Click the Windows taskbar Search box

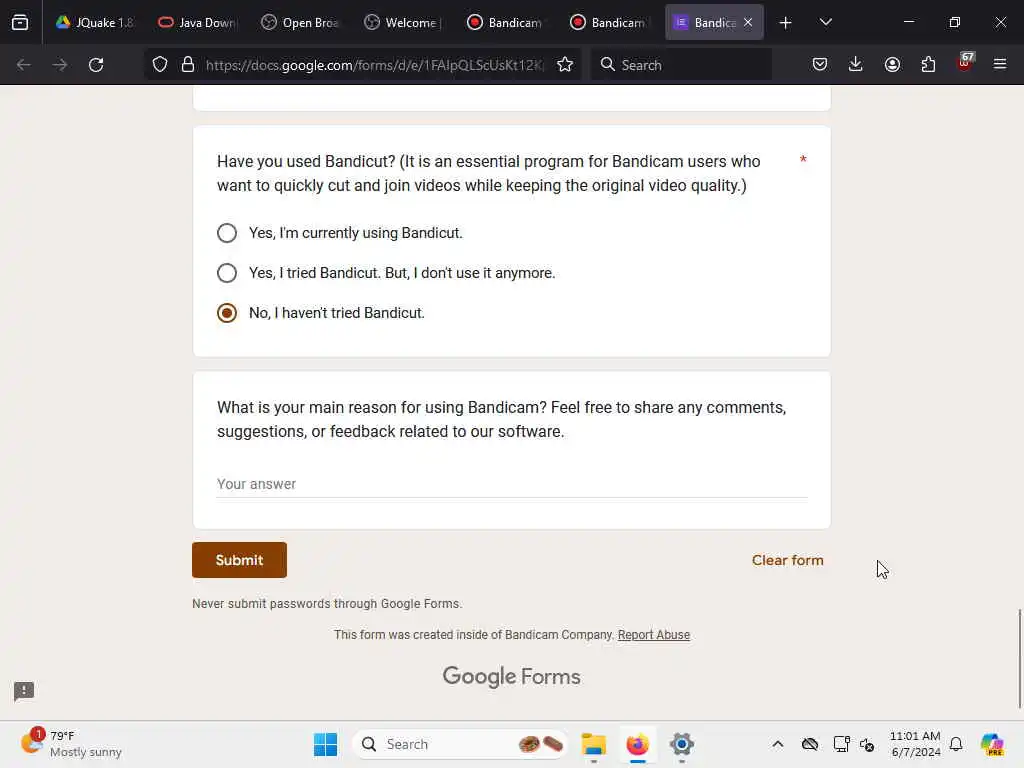(460, 744)
